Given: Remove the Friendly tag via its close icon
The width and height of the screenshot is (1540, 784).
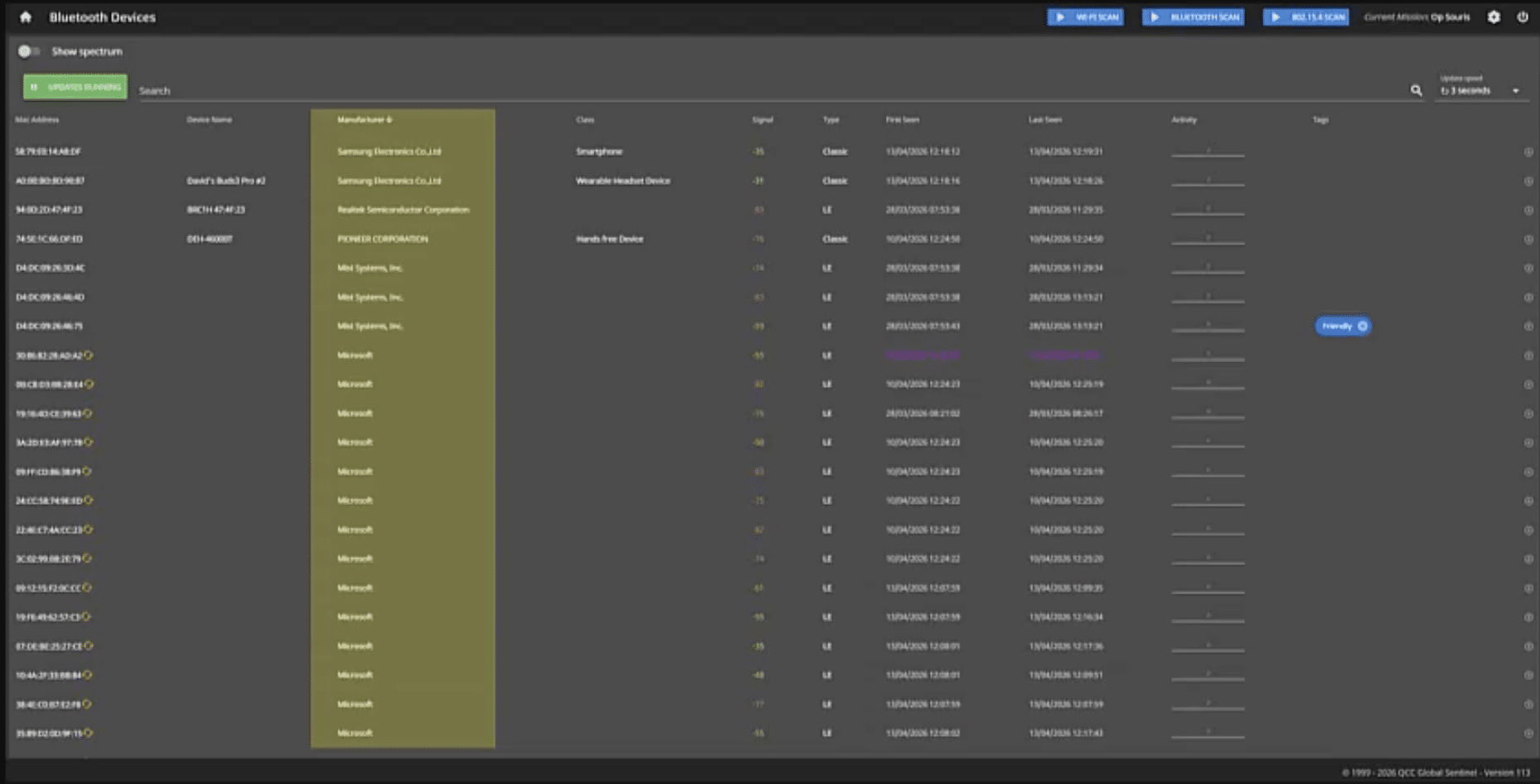Looking at the screenshot, I should coord(1363,327).
